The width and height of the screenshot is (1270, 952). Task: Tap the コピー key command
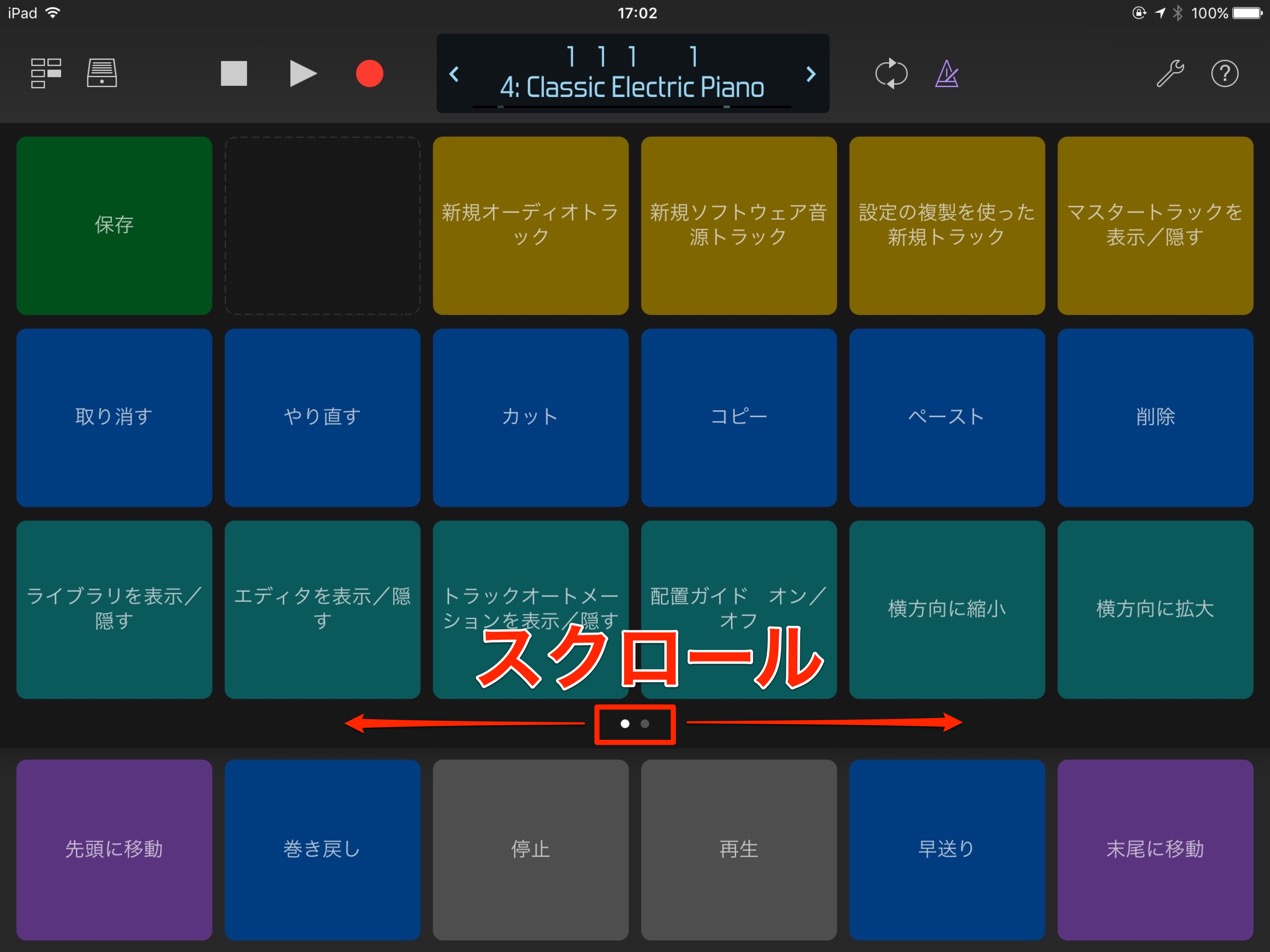[739, 417]
